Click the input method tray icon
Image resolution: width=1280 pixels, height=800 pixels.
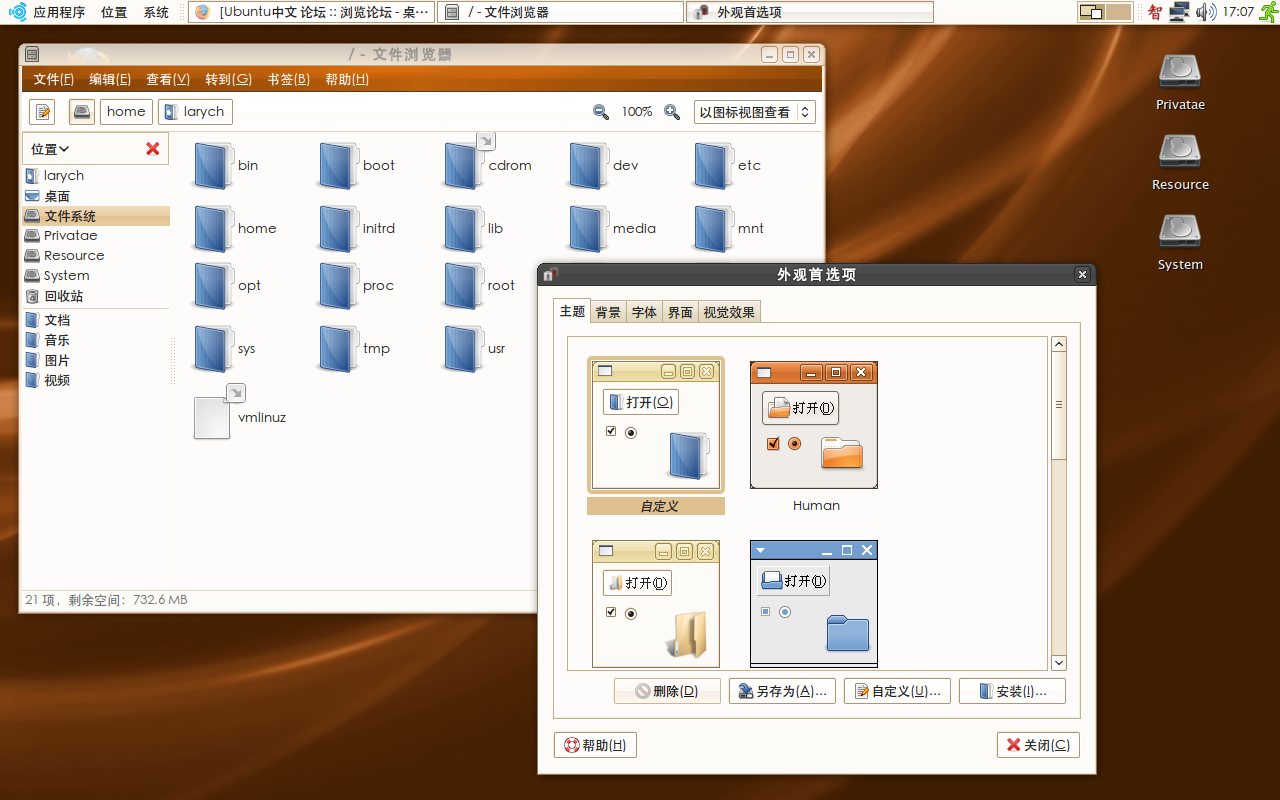point(1155,12)
